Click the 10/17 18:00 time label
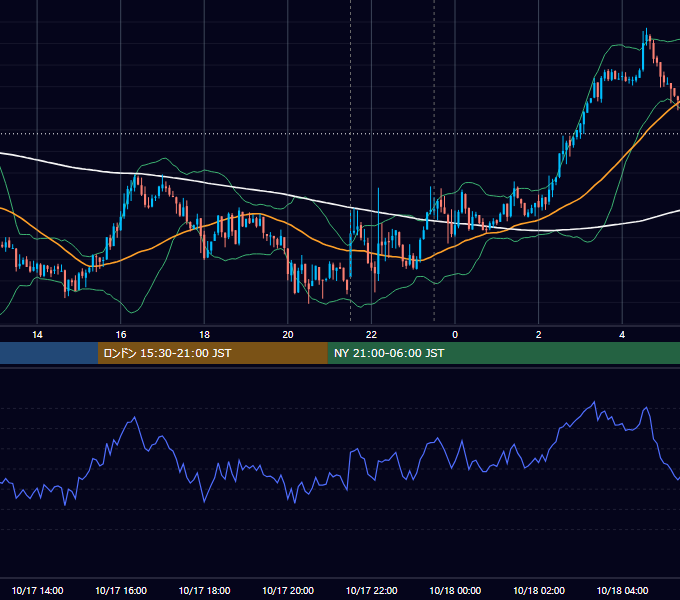Screen dimensions: 680x600 (204, 590)
